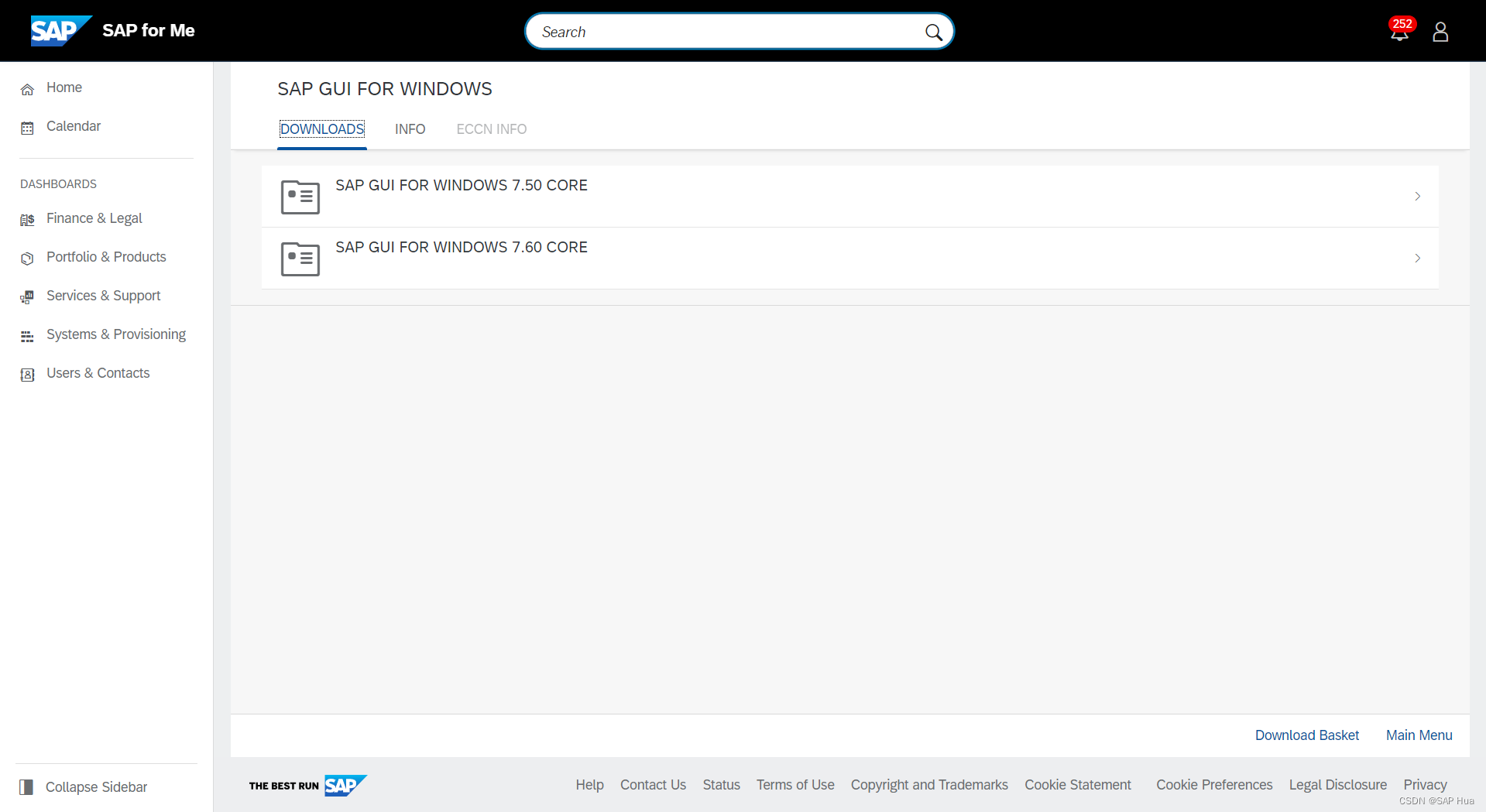Image resolution: width=1486 pixels, height=812 pixels.
Task: Click the Portfolio & Products icon
Action: point(27,259)
